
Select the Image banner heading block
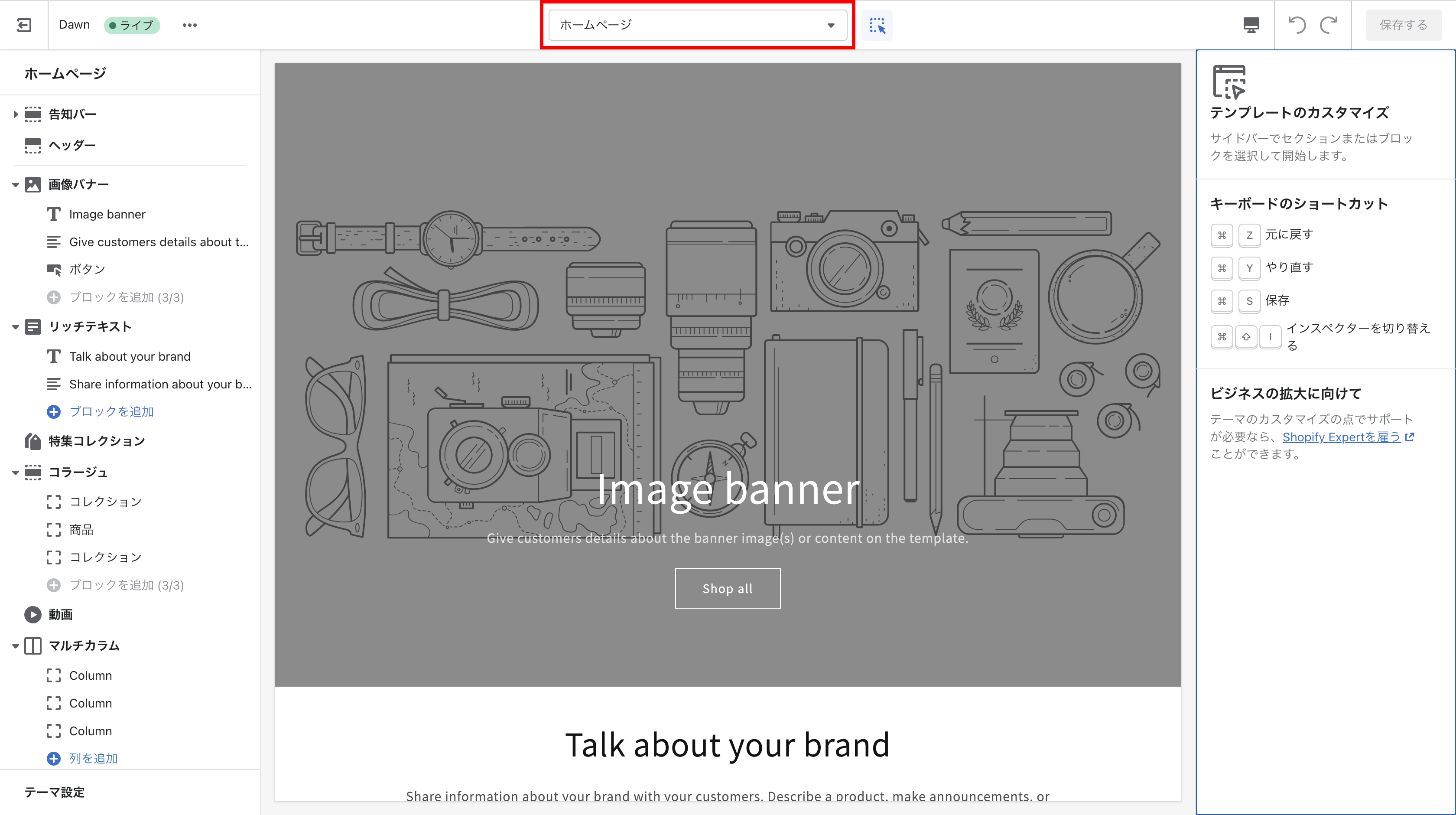click(x=107, y=214)
